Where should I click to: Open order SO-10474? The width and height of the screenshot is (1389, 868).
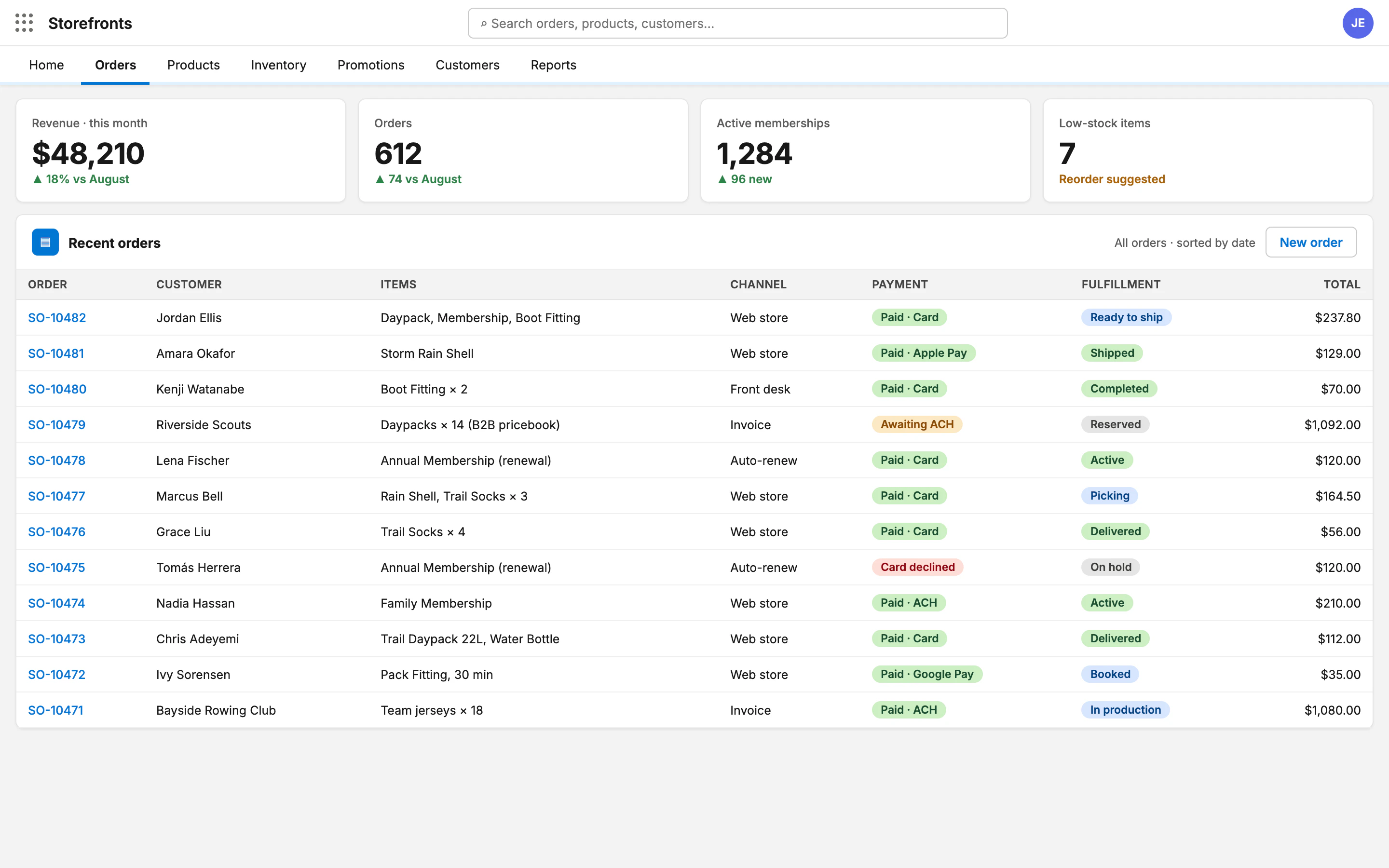click(x=56, y=603)
